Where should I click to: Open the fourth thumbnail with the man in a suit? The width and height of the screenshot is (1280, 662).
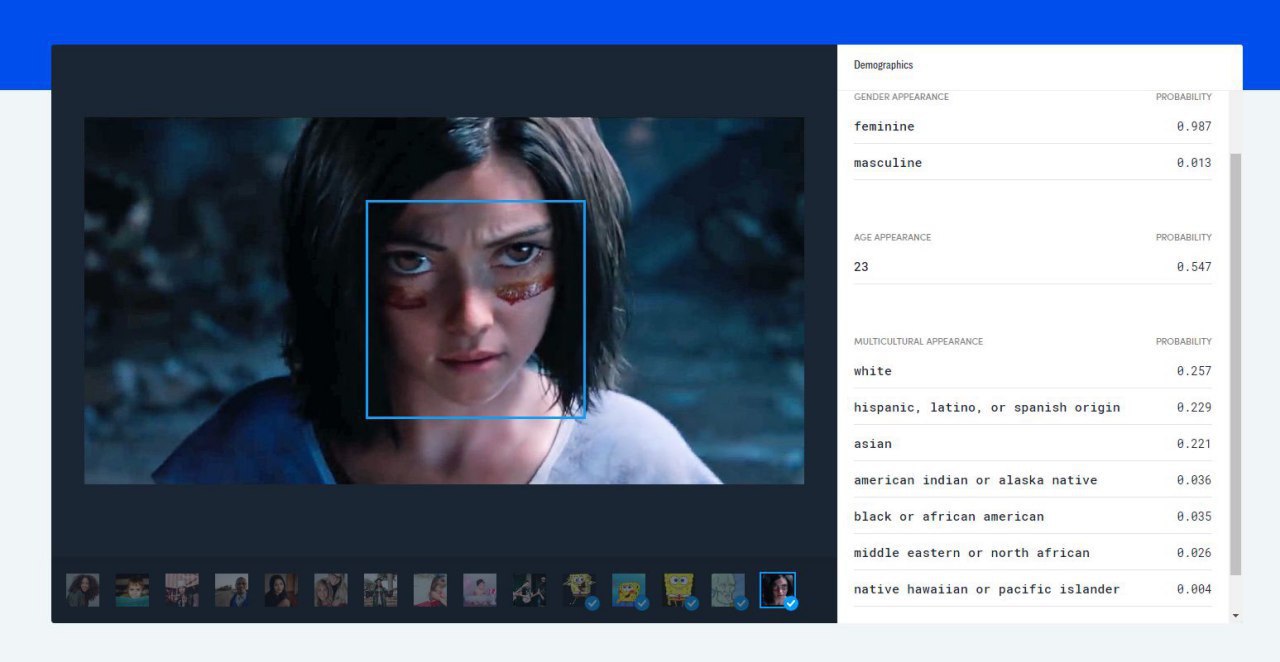(x=232, y=590)
